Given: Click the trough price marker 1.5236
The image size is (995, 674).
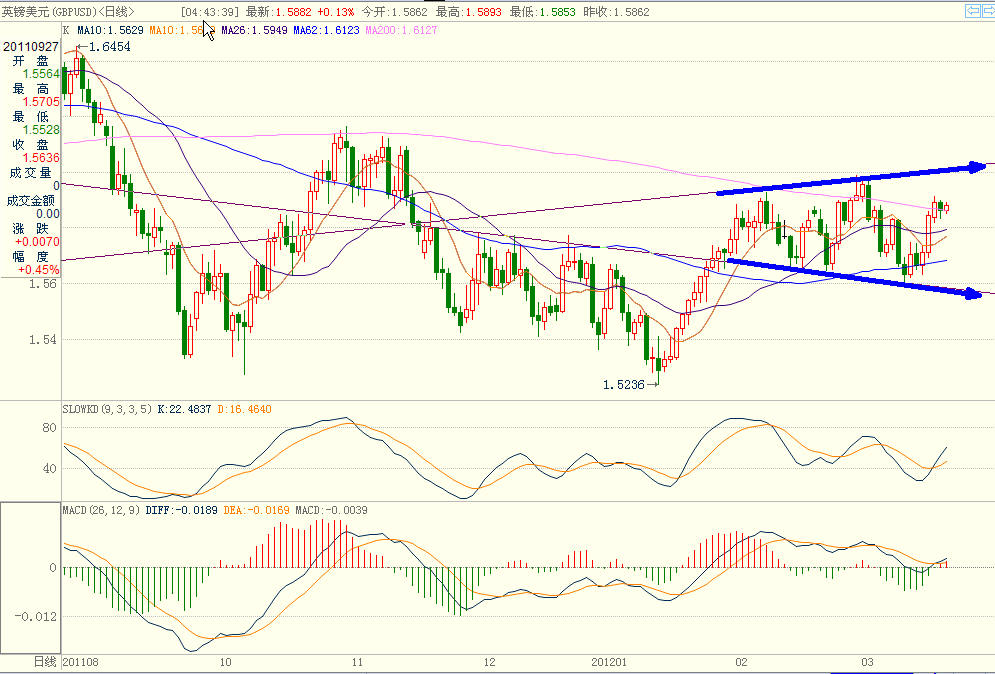Looking at the screenshot, I should pyautogui.click(x=623, y=385).
